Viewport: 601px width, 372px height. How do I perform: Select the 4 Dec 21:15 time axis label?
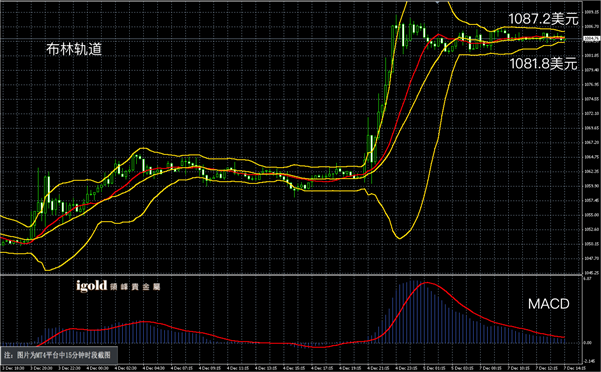pyautogui.click(x=377, y=368)
